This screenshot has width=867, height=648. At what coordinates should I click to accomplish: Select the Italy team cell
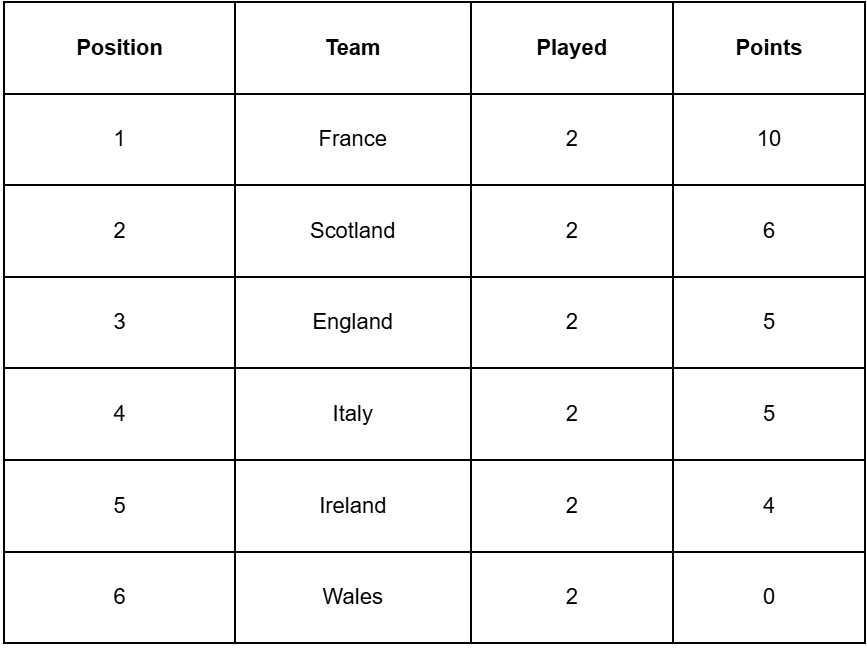[352, 414]
